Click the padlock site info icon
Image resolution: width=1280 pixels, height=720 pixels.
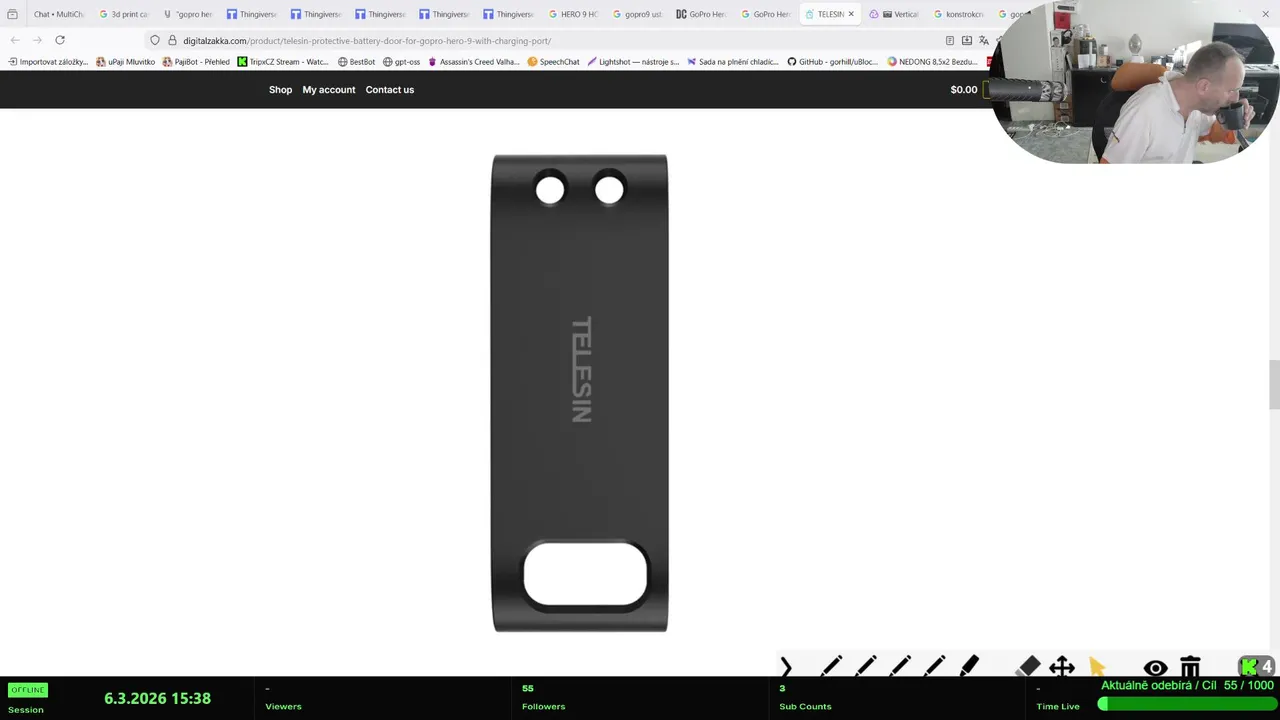172,41
